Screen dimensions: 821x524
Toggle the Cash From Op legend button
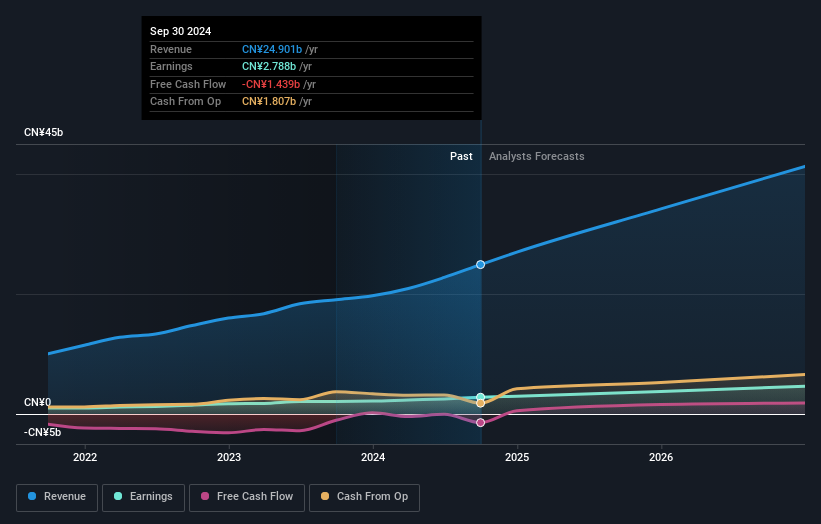point(364,497)
